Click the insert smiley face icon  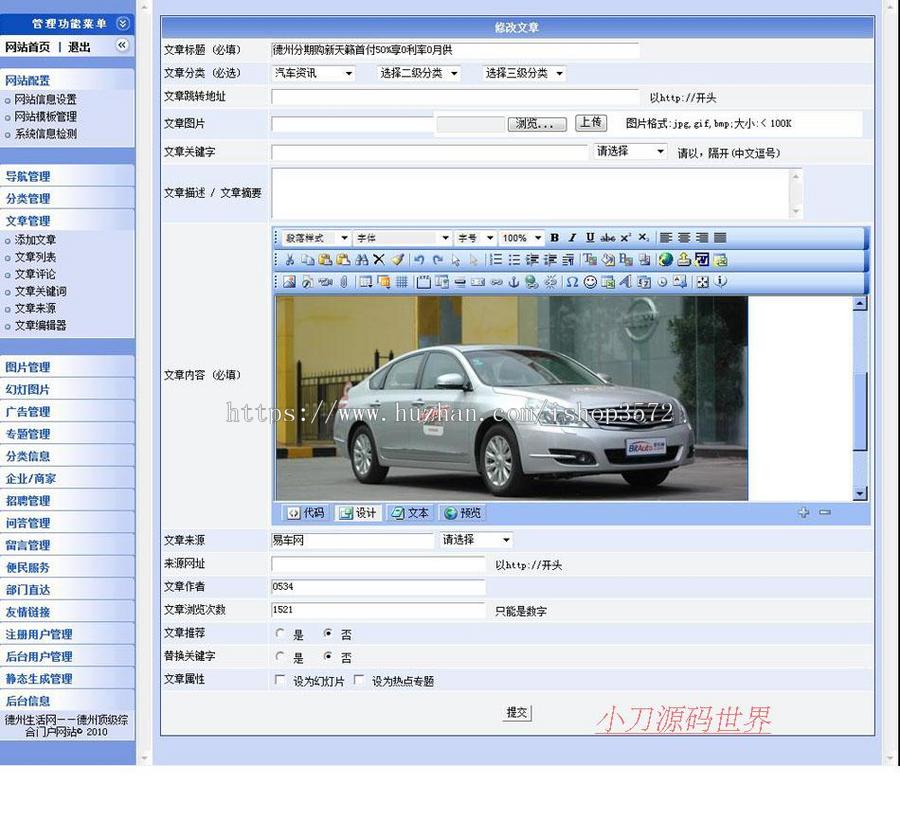pos(589,282)
